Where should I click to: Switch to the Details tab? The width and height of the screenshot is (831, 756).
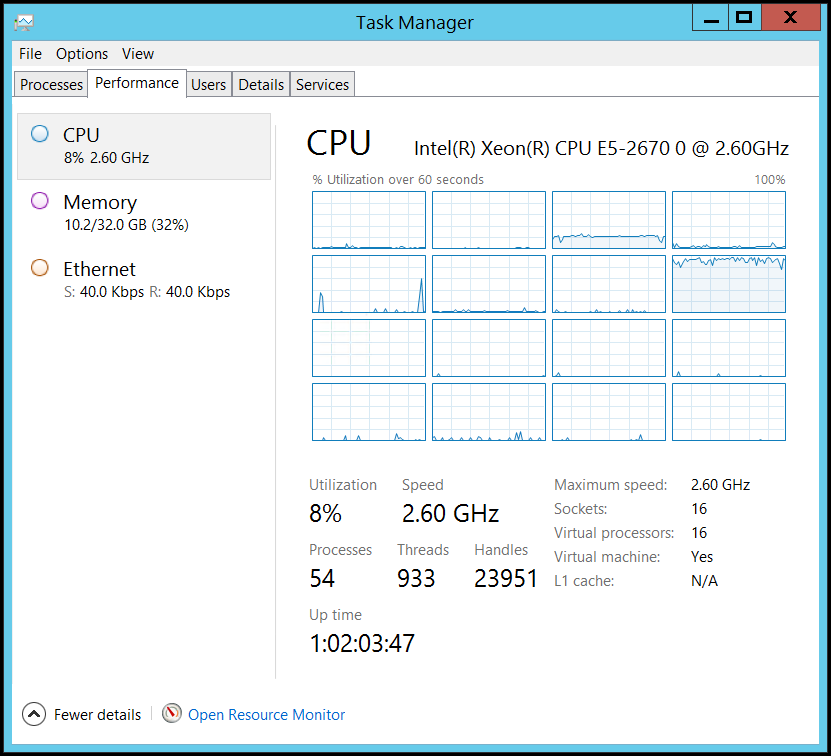261,84
